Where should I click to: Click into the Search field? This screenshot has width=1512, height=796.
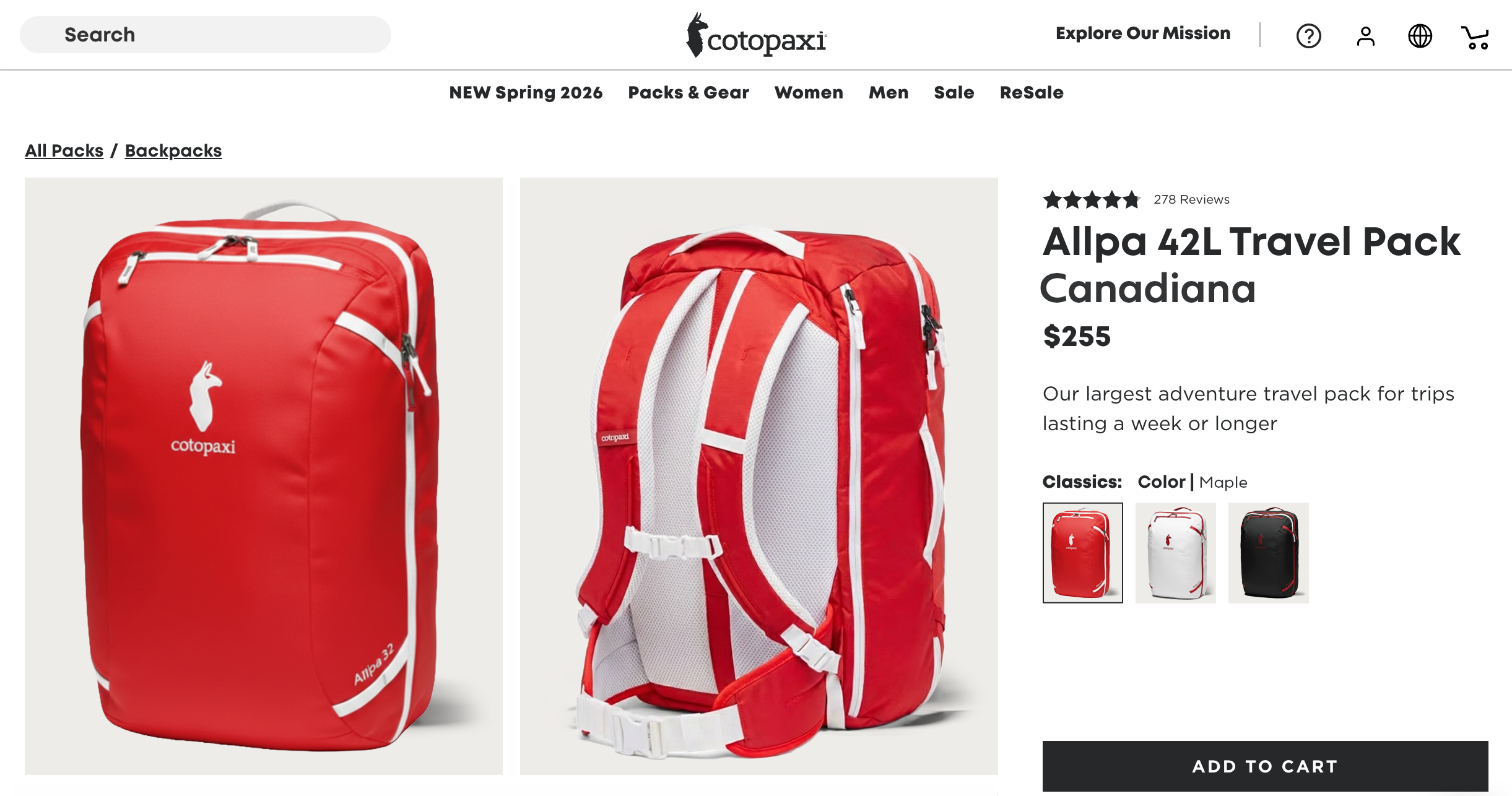point(206,35)
